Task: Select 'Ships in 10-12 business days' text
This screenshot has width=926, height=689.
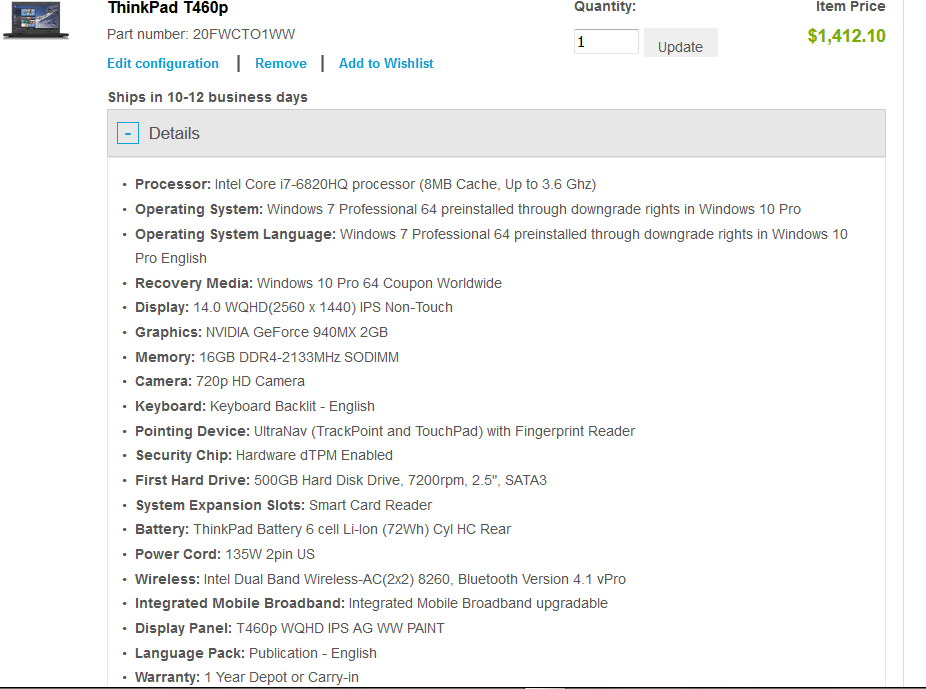Action: coord(207,97)
